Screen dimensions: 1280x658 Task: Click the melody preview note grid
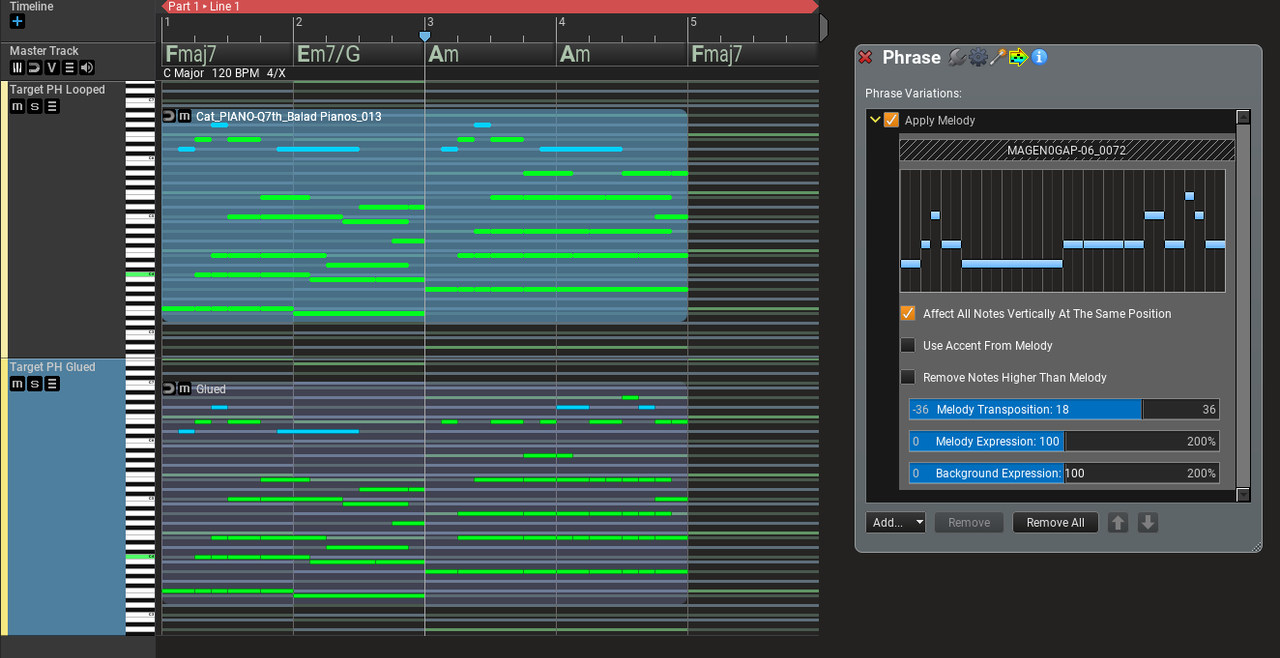1062,230
